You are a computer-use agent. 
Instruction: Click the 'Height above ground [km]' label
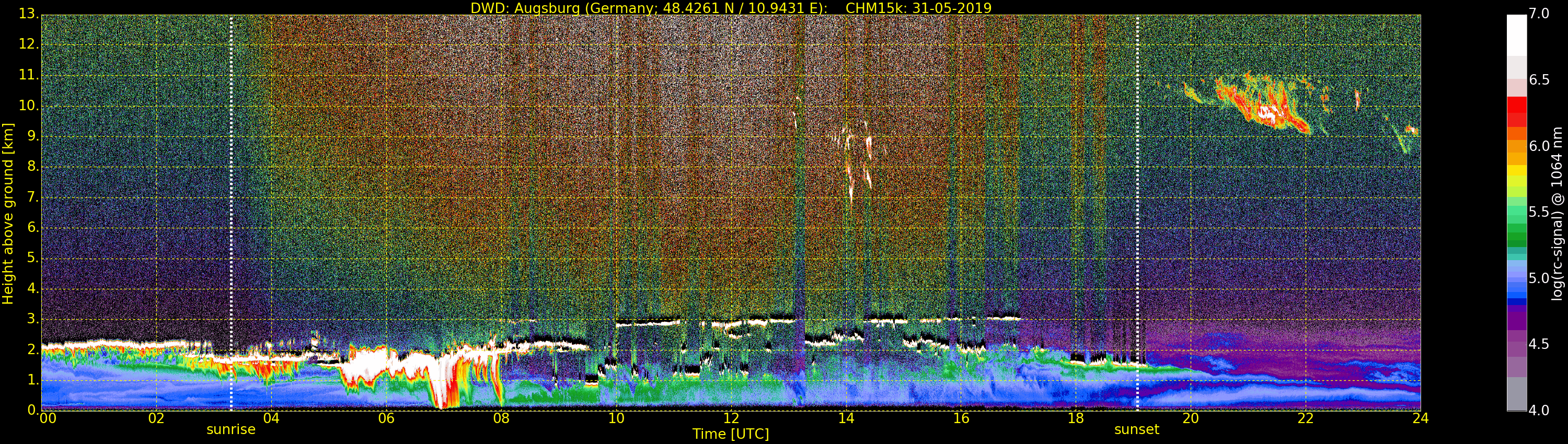pyautogui.click(x=8, y=214)
